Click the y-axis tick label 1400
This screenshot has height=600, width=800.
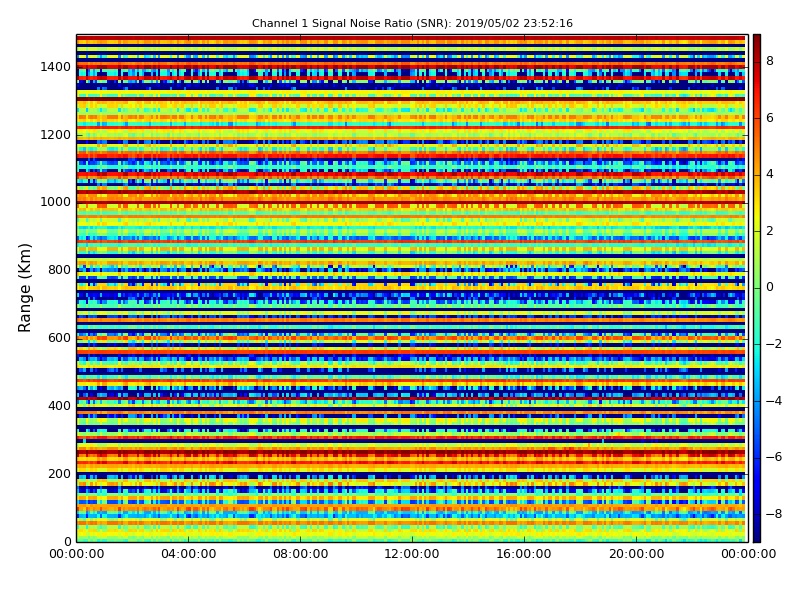tap(56, 67)
